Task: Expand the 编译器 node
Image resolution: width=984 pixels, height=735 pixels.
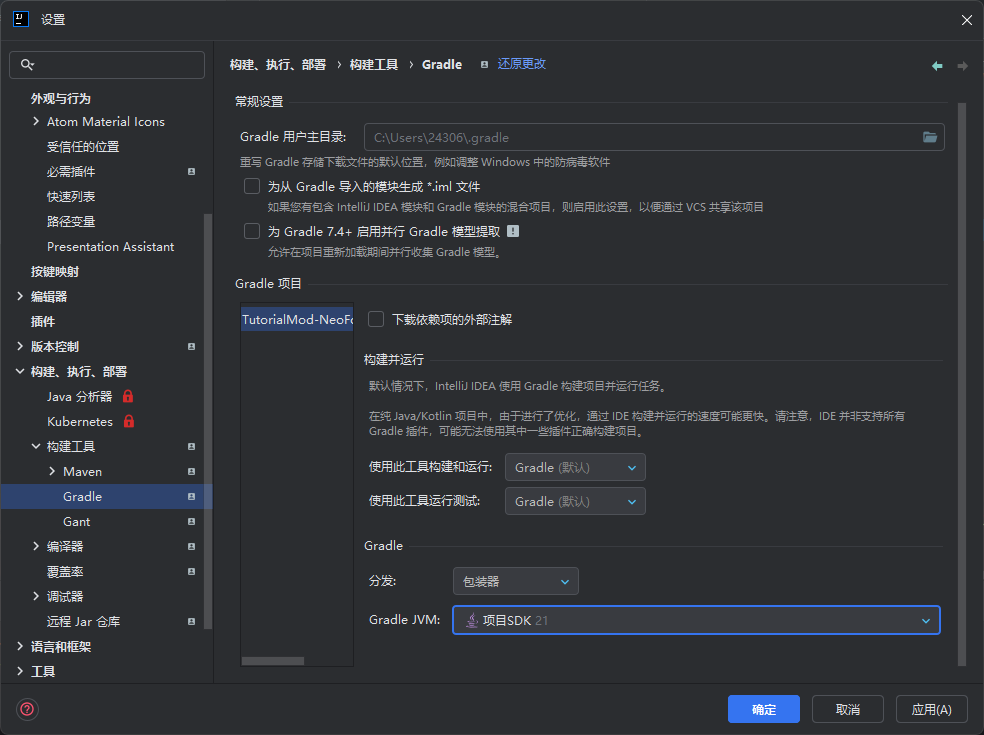Action: [x=36, y=546]
